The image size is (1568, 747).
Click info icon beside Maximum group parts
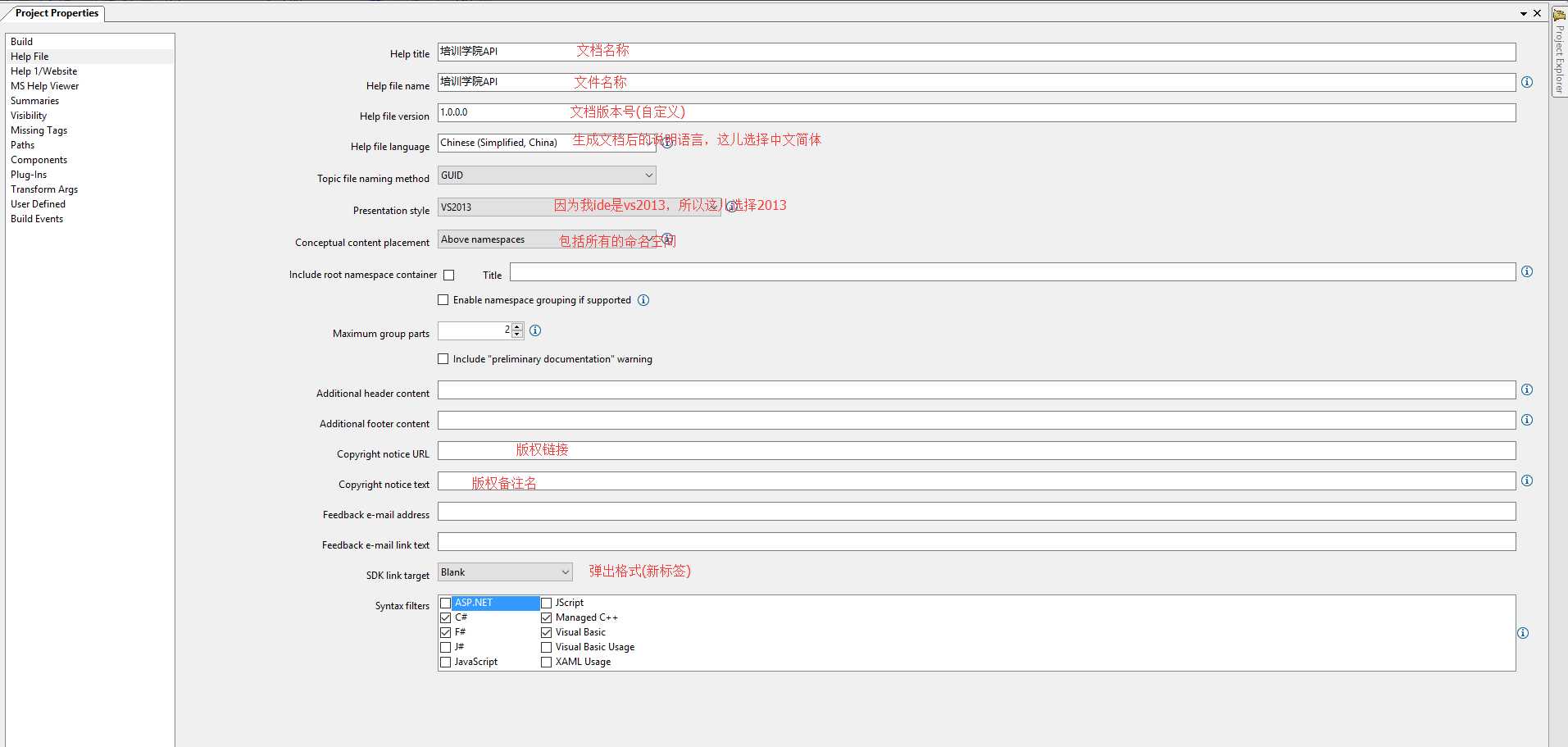(535, 330)
